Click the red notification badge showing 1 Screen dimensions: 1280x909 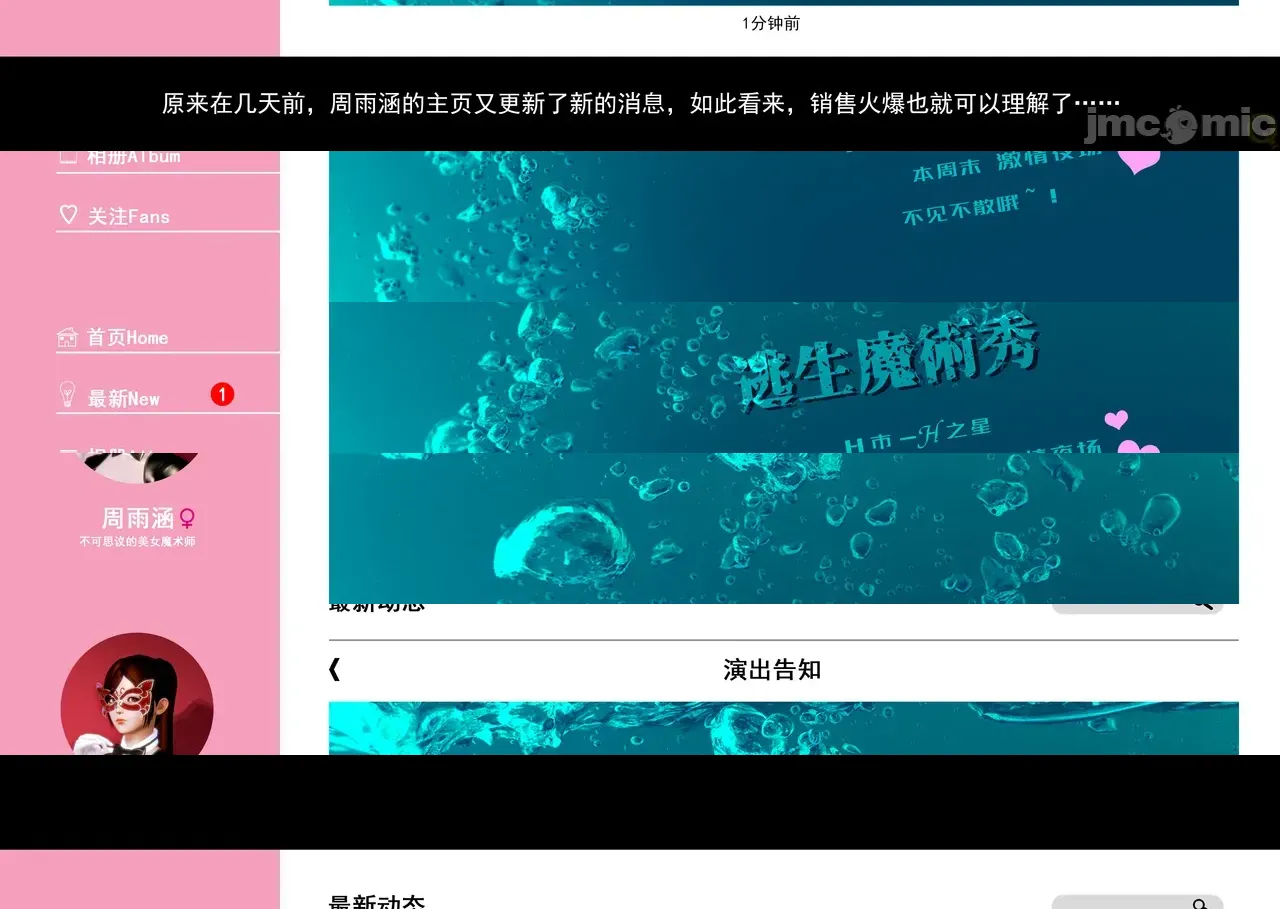coord(222,395)
